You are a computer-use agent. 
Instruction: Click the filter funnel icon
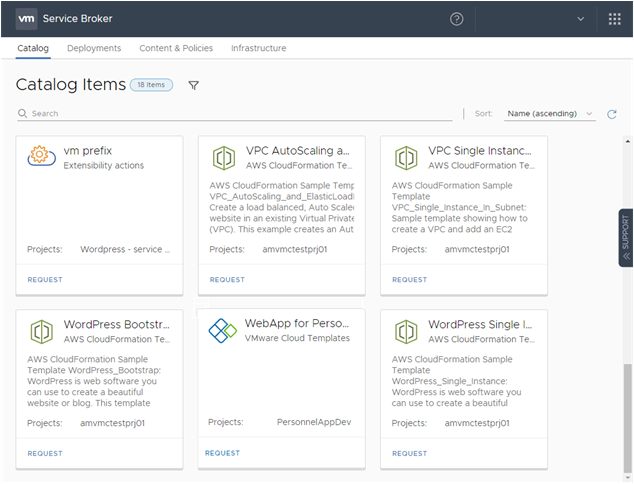[x=194, y=86]
